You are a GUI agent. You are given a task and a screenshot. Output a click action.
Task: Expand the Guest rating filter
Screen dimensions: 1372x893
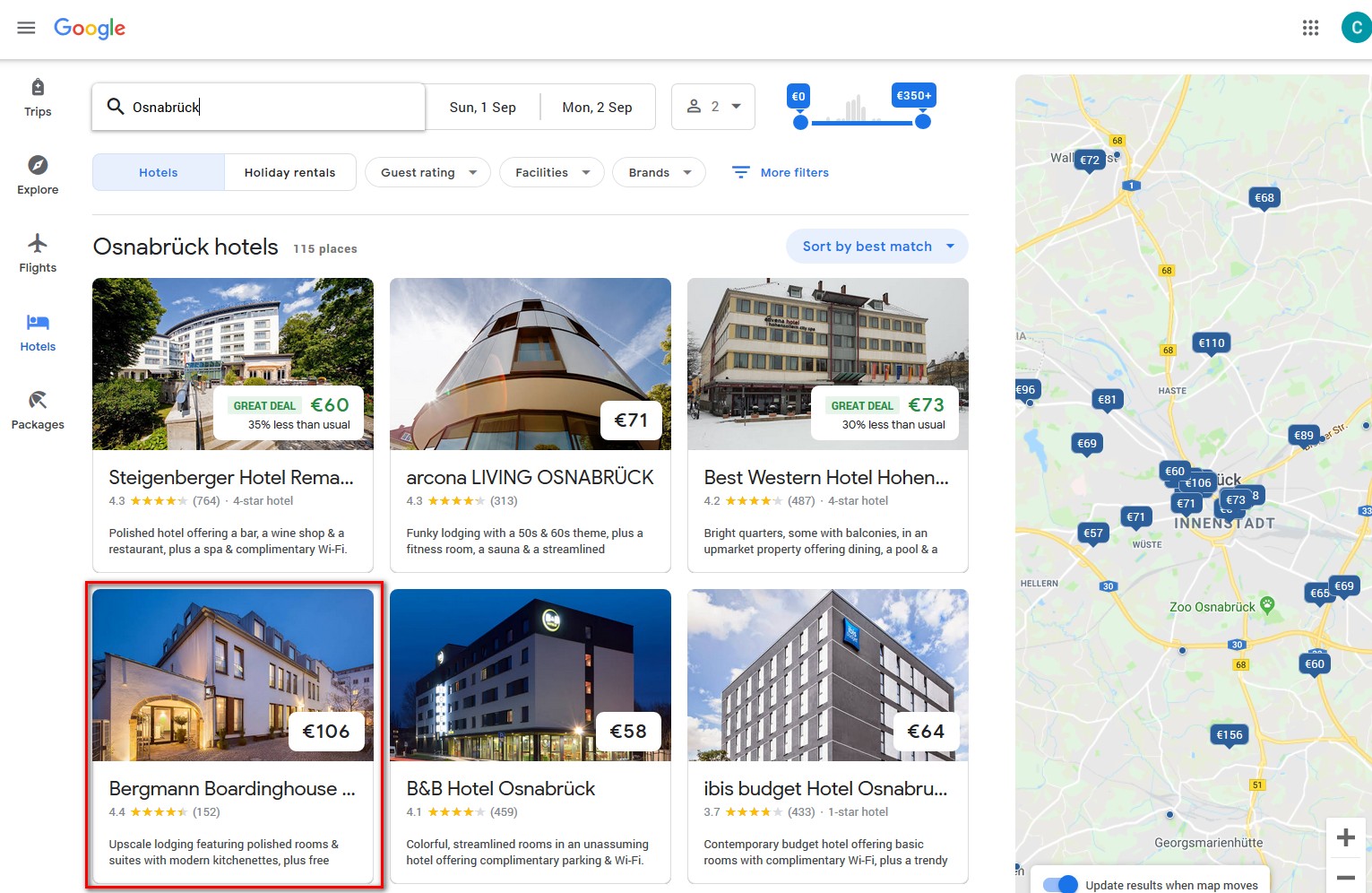coord(427,172)
